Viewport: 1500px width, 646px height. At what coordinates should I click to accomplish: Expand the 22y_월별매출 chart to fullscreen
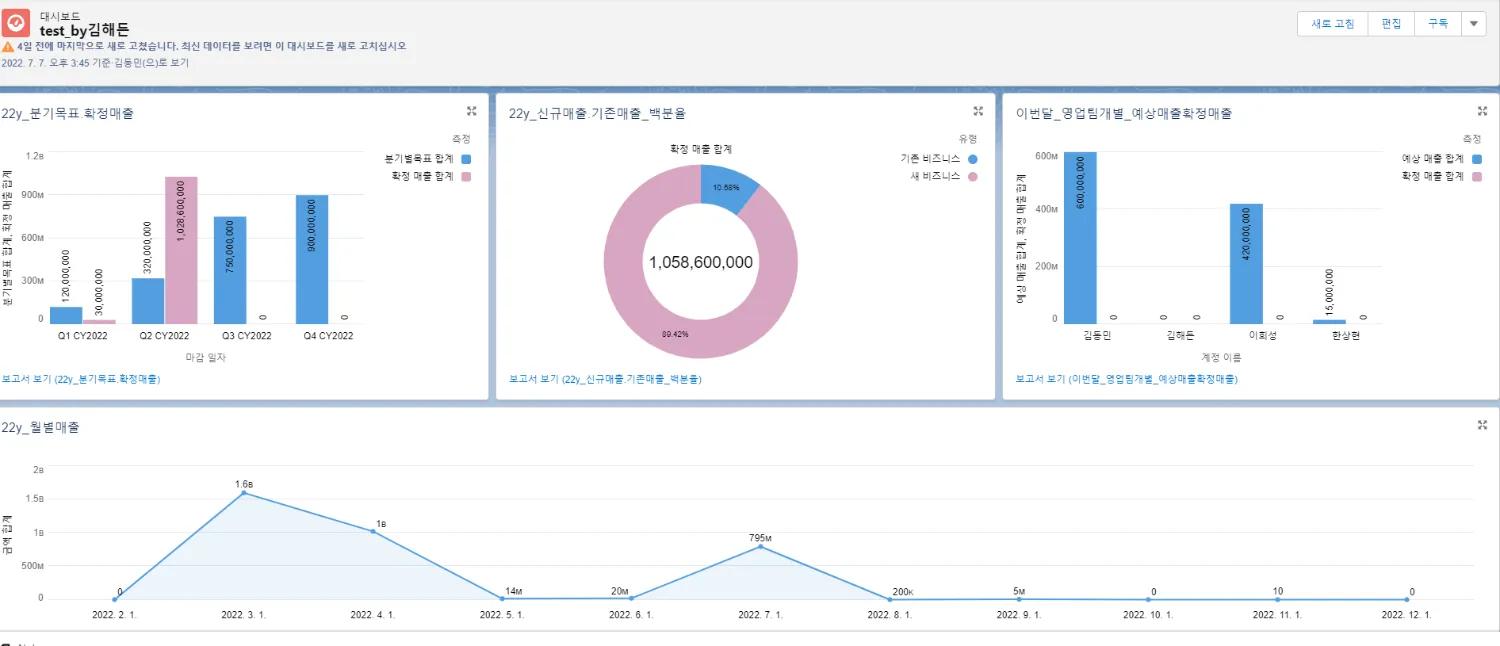coord(1481,424)
